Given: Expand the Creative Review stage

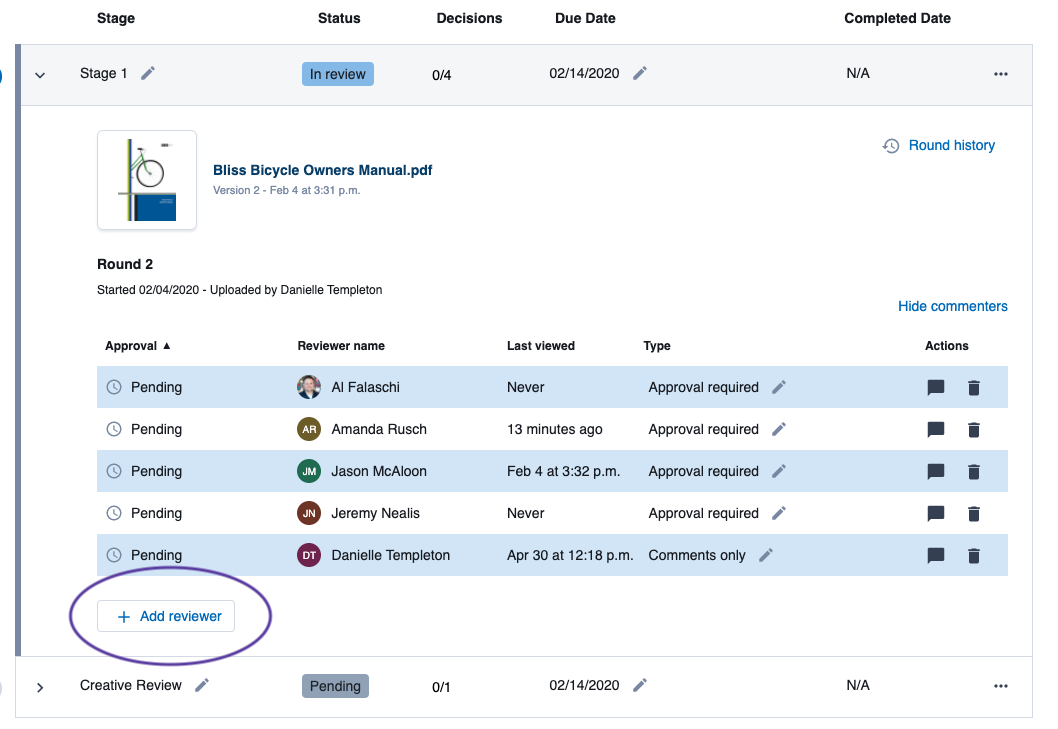Looking at the screenshot, I should 40,687.
